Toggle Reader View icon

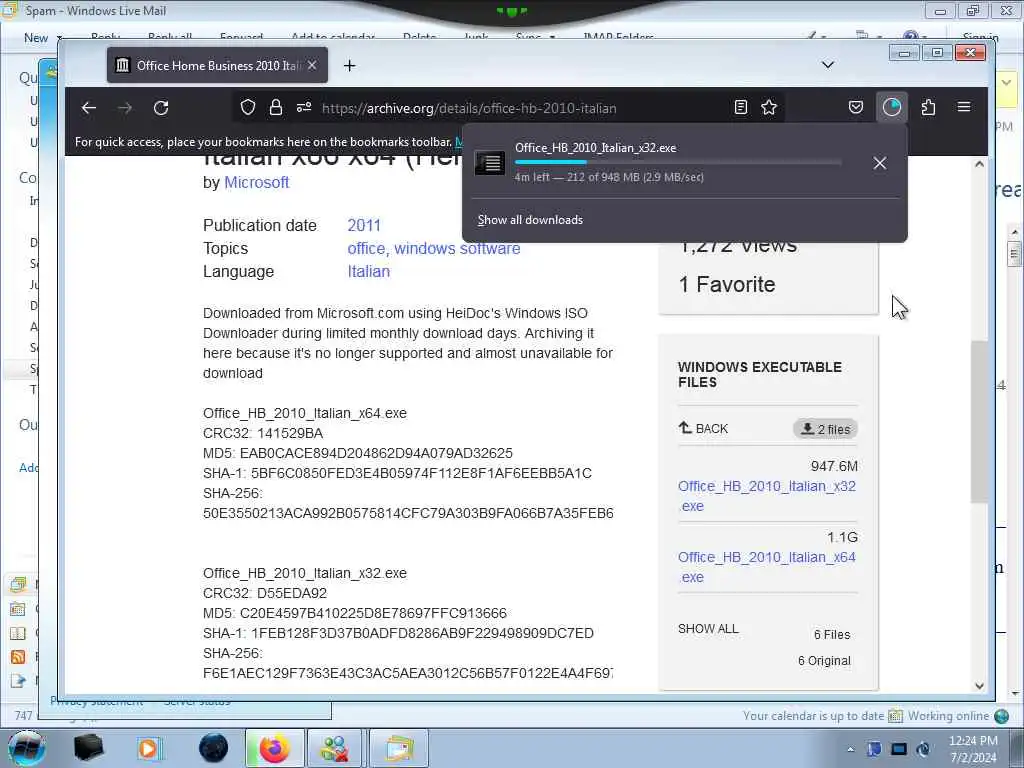(741, 107)
